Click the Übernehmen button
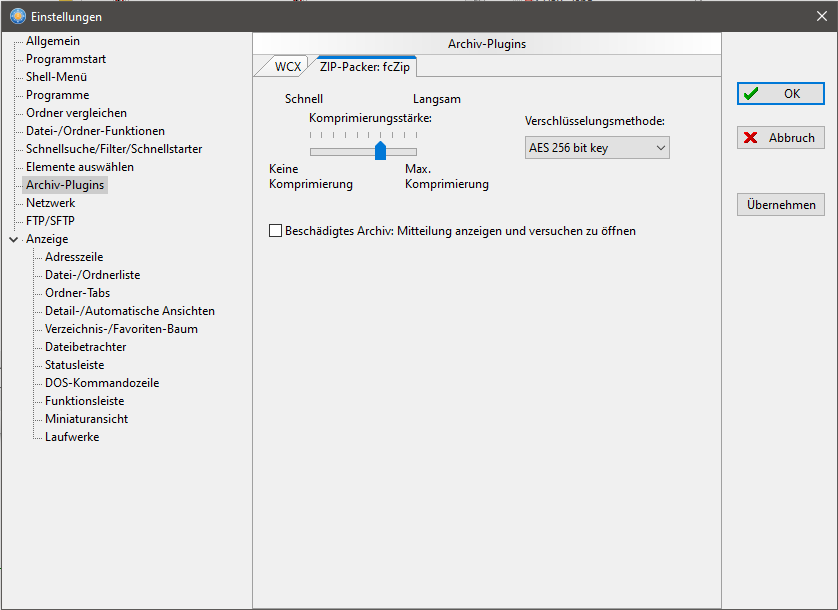Viewport: 838px width, 610px height. tap(781, 205)
